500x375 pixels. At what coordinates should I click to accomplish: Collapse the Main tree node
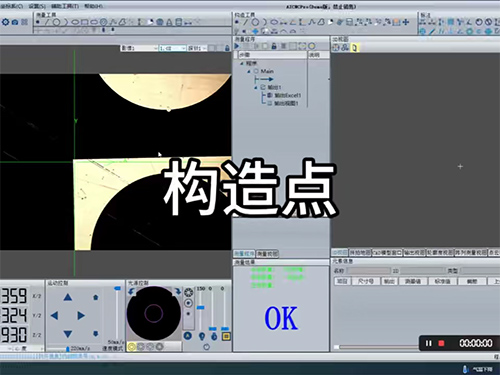click(x=249, y=71)
